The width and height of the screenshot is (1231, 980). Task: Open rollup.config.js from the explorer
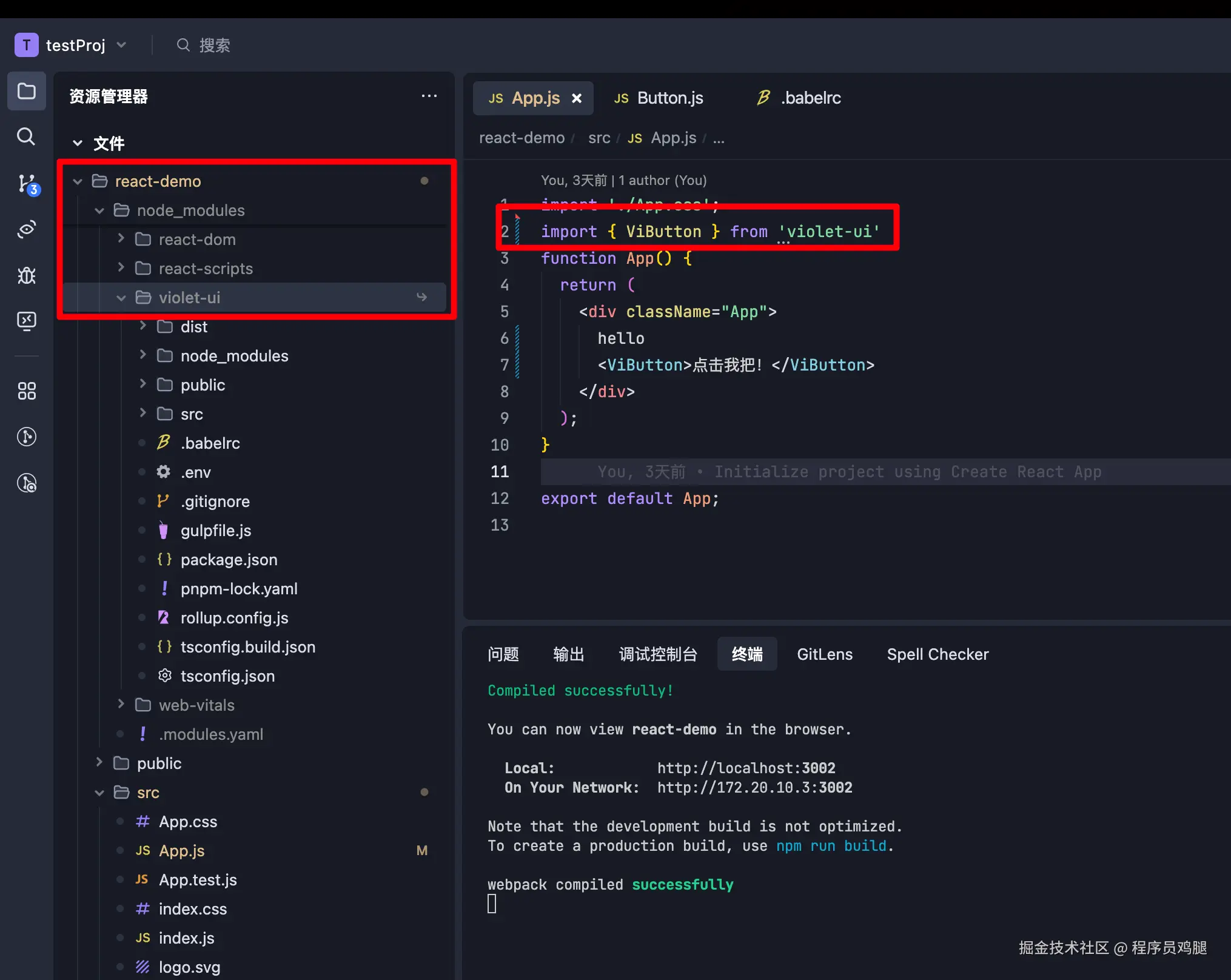click(x=234, y=618)
